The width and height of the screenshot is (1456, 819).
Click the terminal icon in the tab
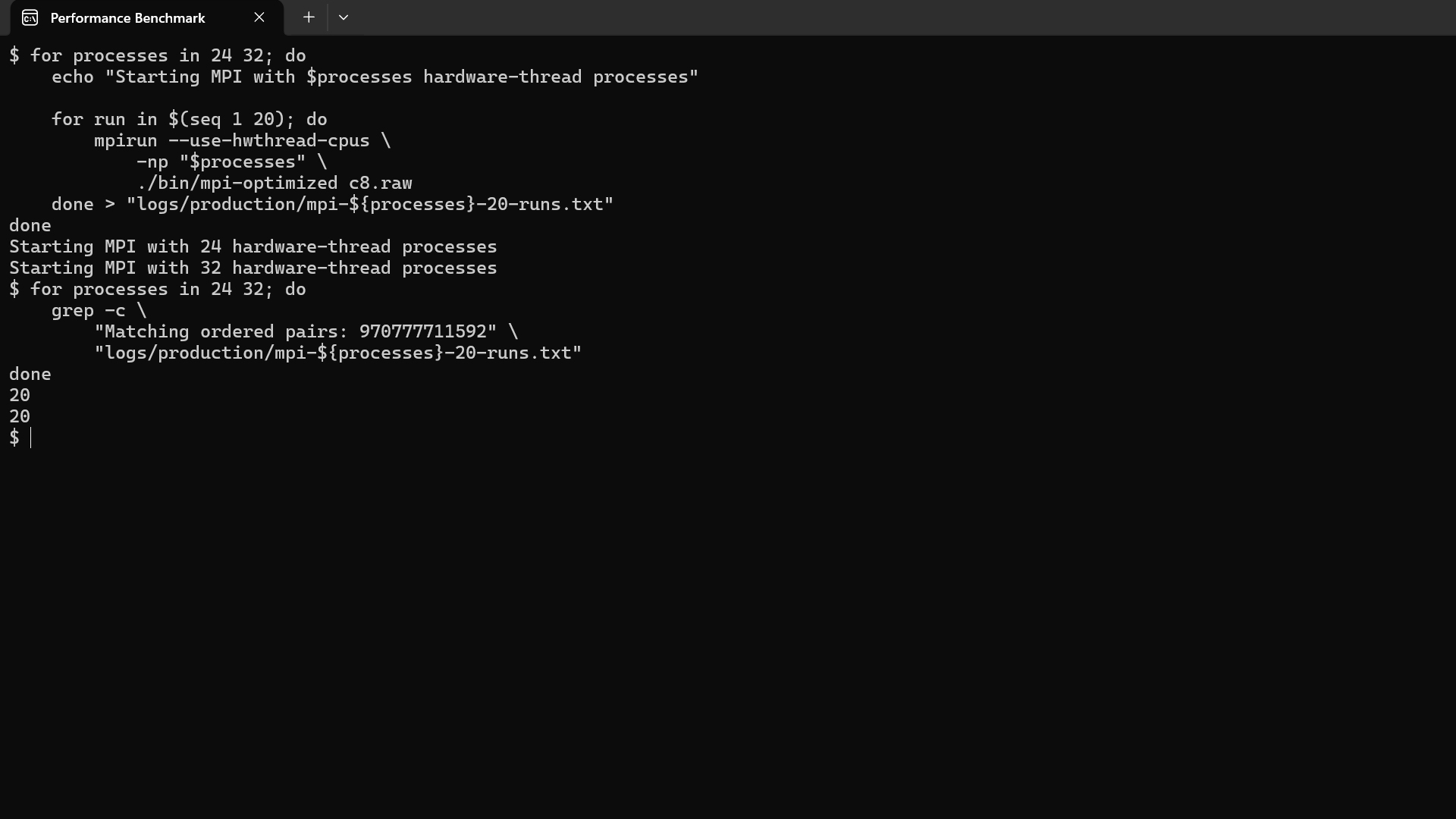pyautogui.click(x=30, y=17)
